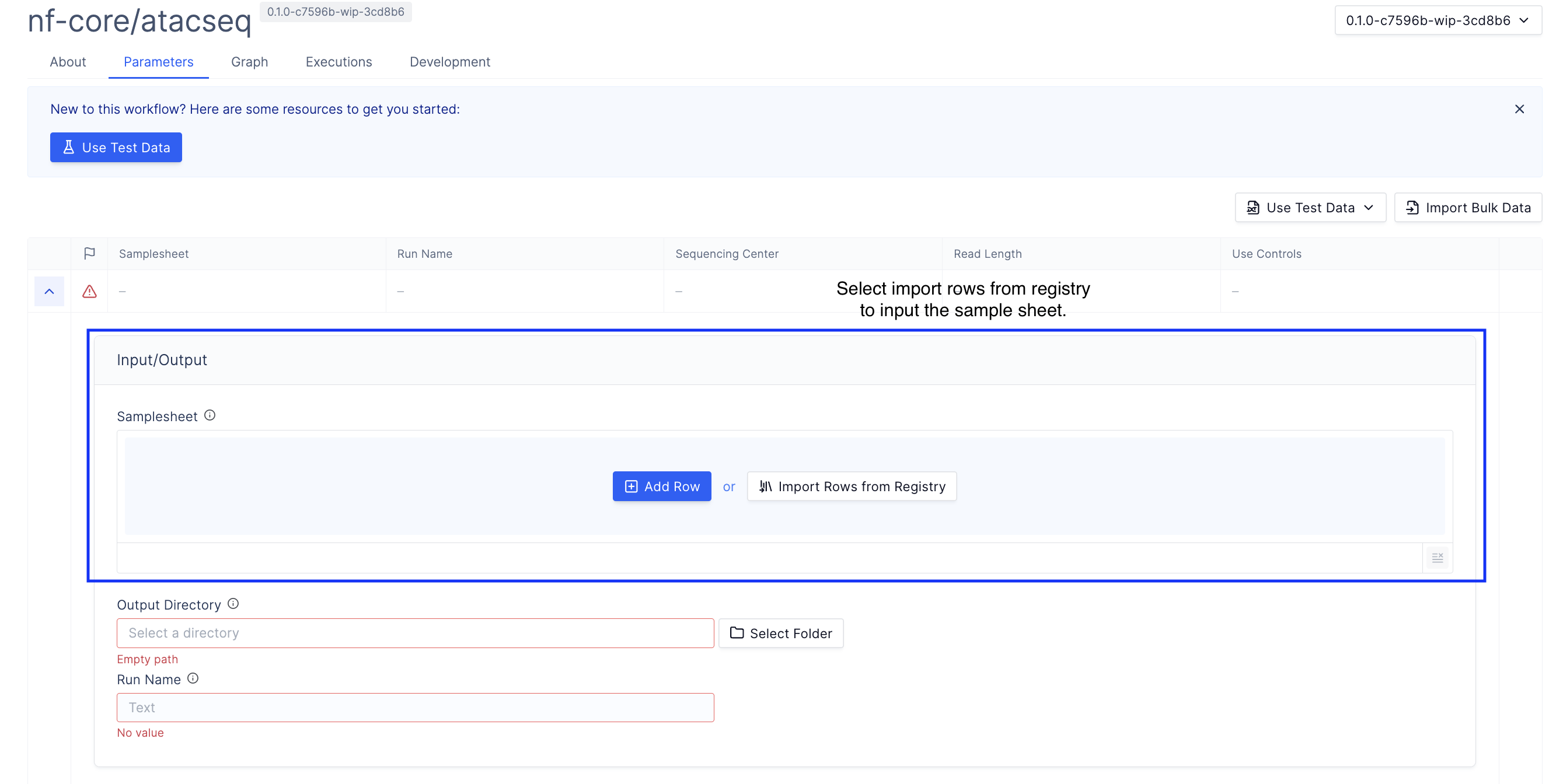This screenshot has height=784, width=1563.
Task: Open the Development tab
Action: (x=449, y=62)
